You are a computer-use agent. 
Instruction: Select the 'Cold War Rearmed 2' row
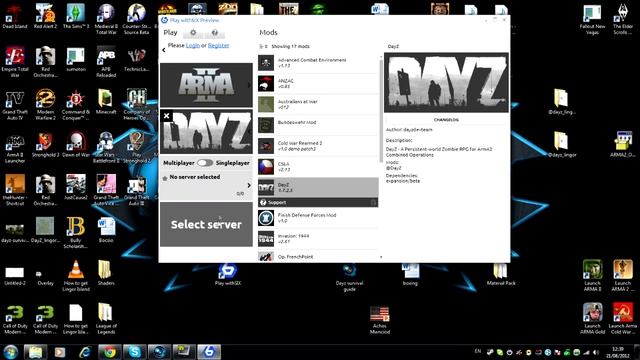[318, 146]
